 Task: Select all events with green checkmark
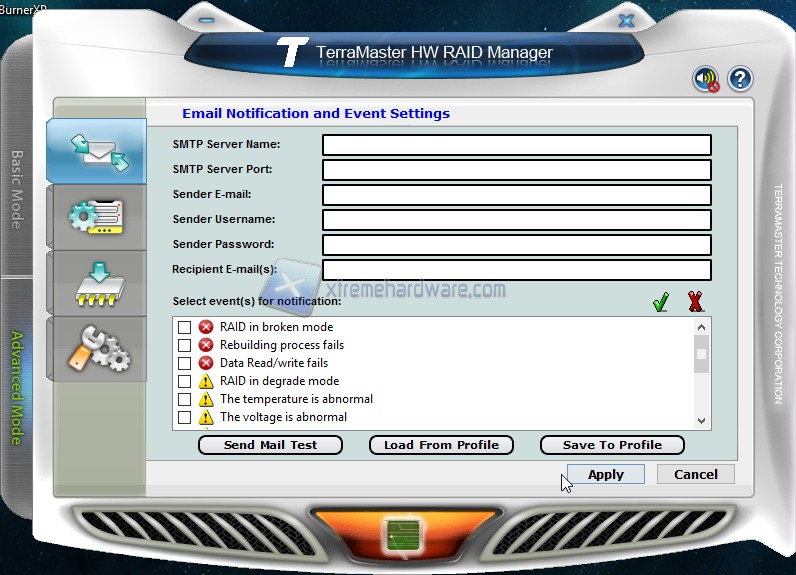click(x=660, y=302)
